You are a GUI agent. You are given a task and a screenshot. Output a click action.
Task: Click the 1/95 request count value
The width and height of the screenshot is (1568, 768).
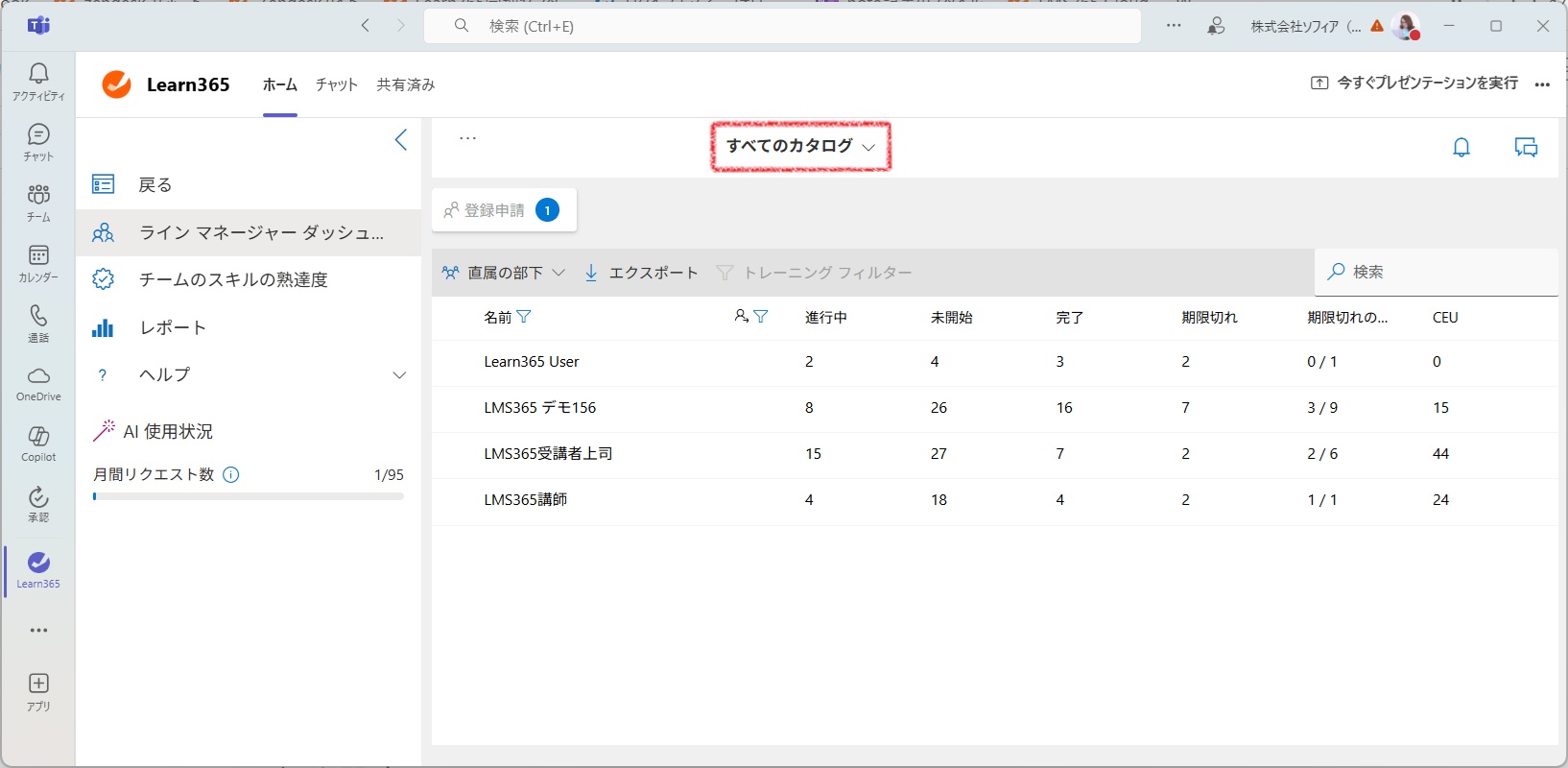[389, 474]
